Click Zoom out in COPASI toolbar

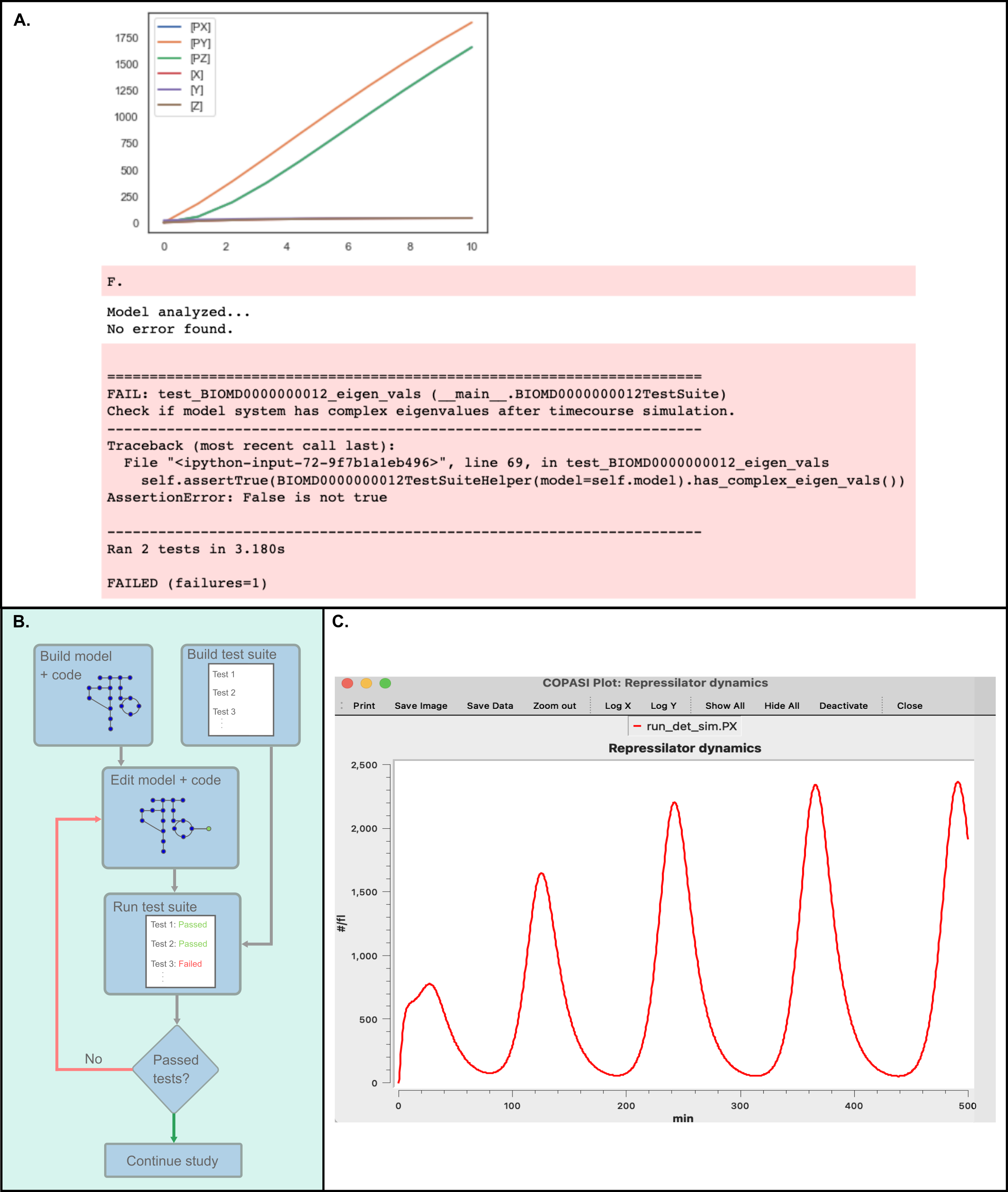554,706
